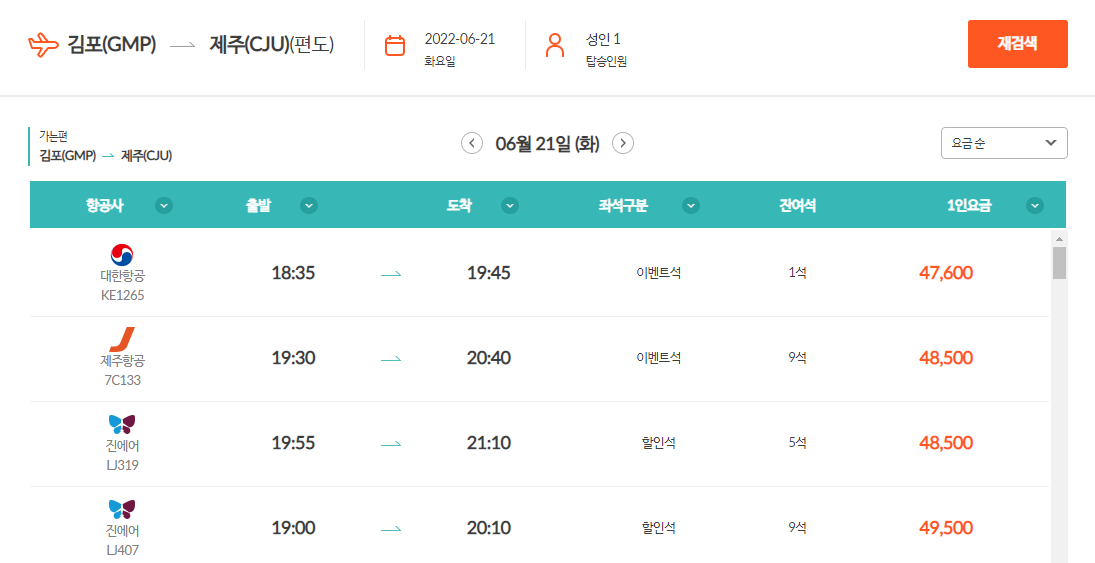The width and height of the screenshot is (1095, 563).
Task: Go to next day arrow
Action: tap(623, 143)
